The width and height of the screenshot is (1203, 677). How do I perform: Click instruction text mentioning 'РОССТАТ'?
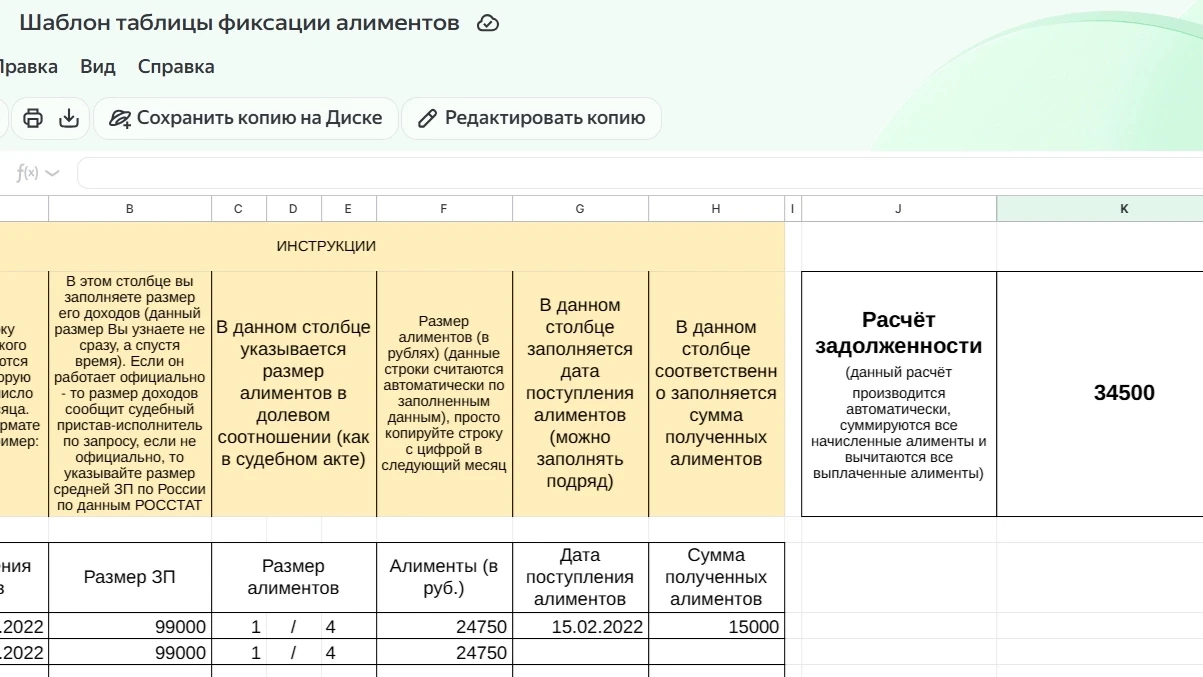[x=130, y=394]
